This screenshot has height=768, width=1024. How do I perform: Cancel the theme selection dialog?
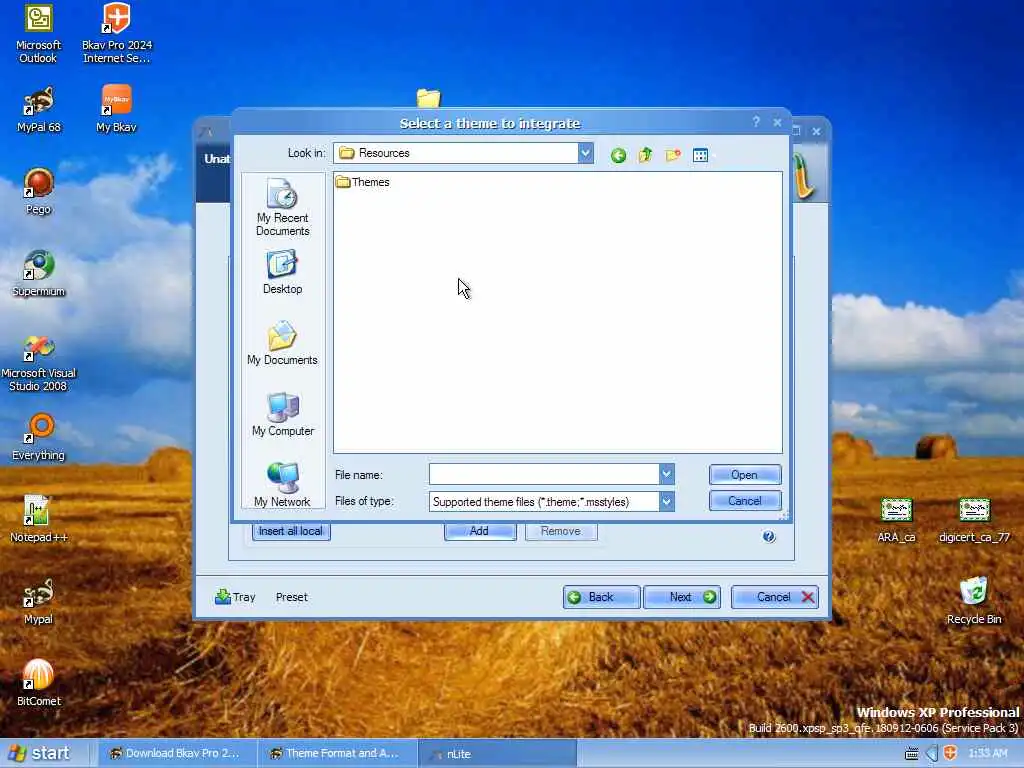[744, 501]
